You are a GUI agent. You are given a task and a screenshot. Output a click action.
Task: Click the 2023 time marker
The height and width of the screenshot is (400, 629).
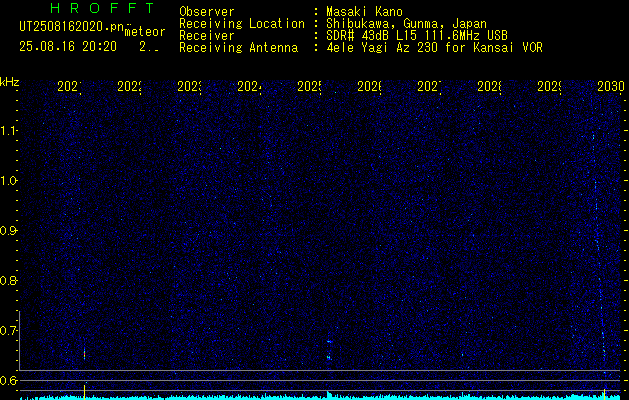click(189, 86)
